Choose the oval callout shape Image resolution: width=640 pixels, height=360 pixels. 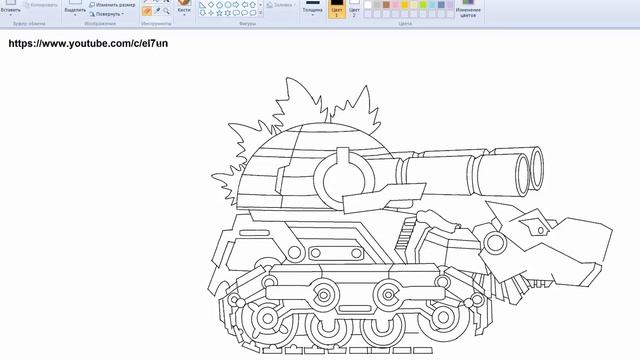pyautogui.click(x=244, y=13)
